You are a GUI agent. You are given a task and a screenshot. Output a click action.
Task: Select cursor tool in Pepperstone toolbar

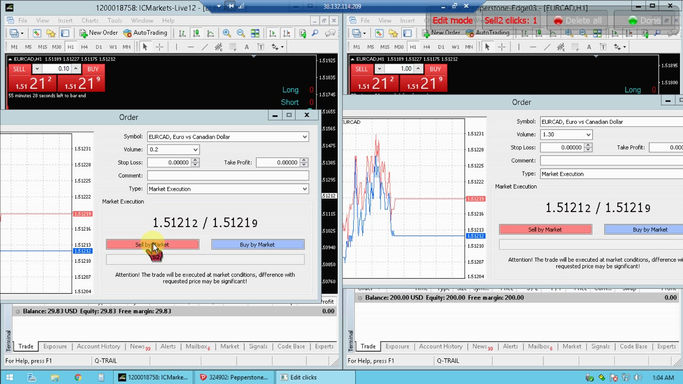[487, 47]
